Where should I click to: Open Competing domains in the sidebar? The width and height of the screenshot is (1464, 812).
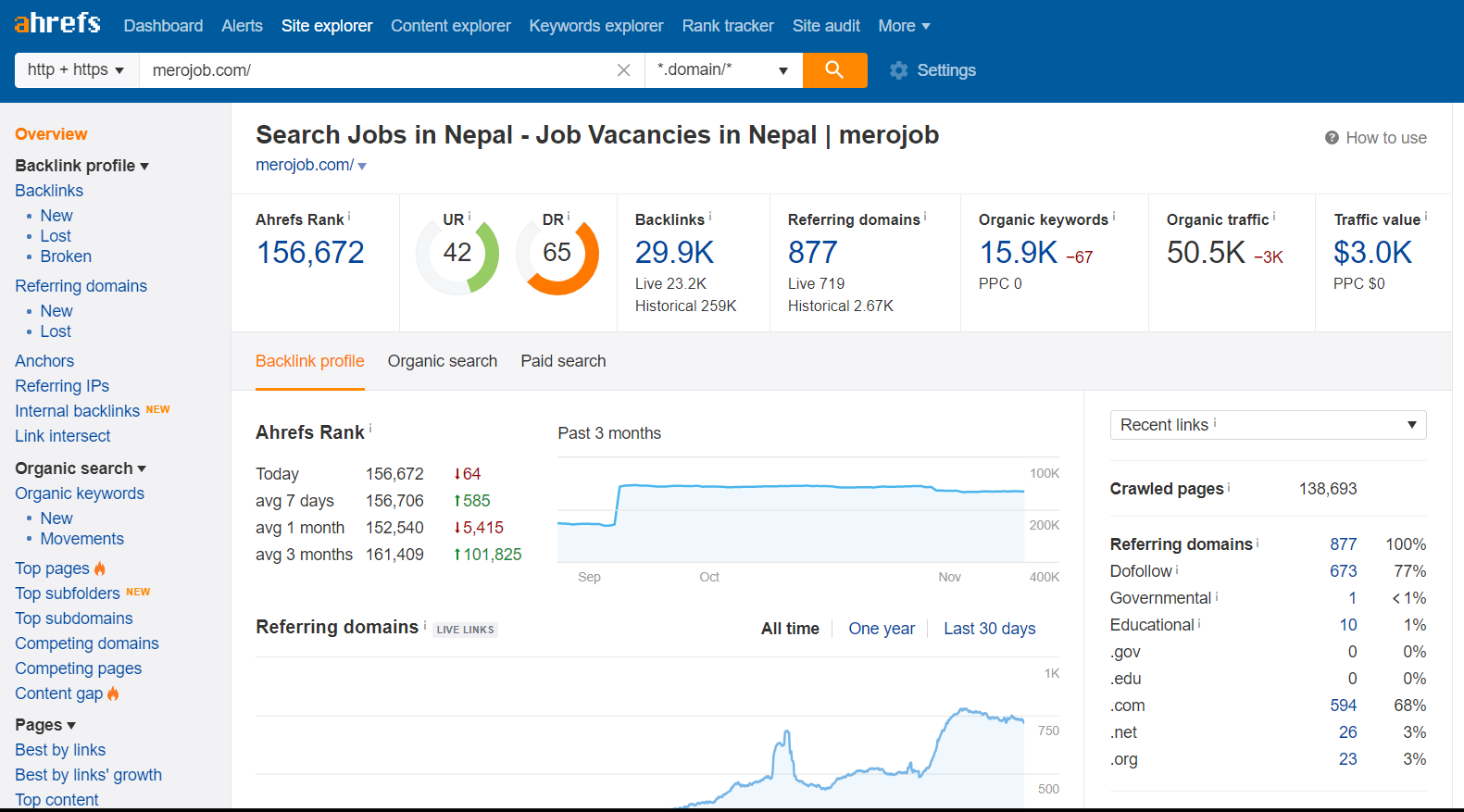pos(87,643)
